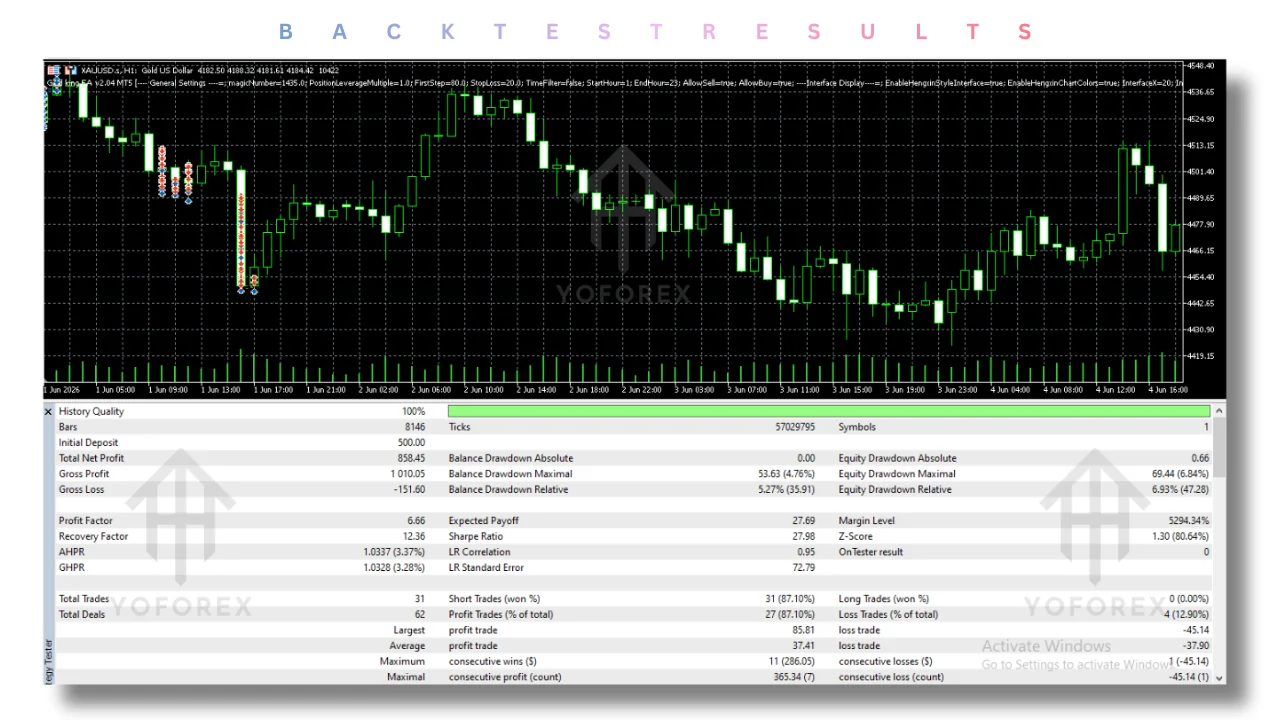The width and height of the screenshot is (1280, 720).
Task: Click the Profit Trades value 27 (87.10%)
Action: click(x=788, y=615)
